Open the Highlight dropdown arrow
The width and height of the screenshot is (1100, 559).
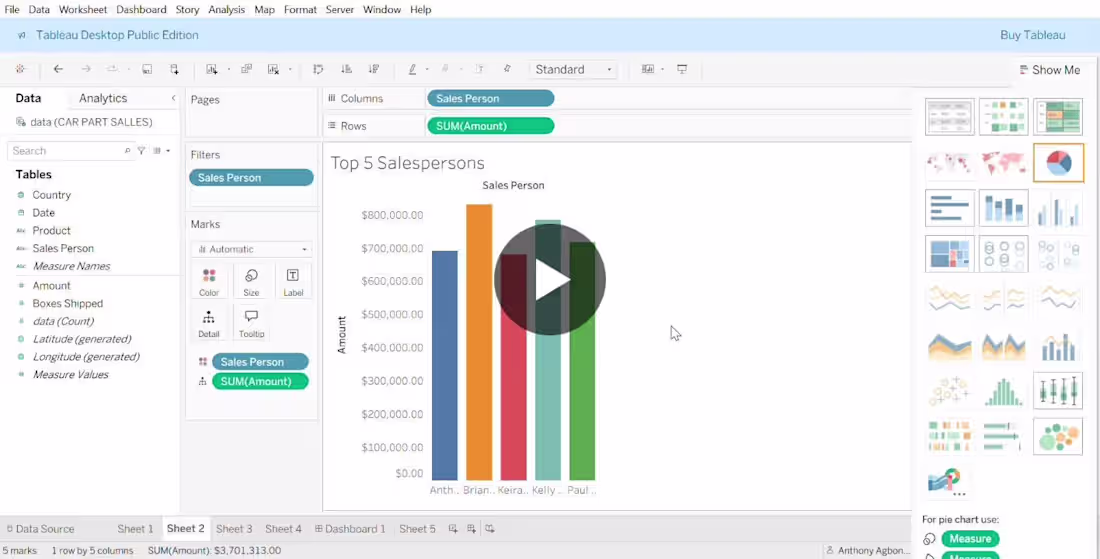pyautogui.click(x=427, y=69)
